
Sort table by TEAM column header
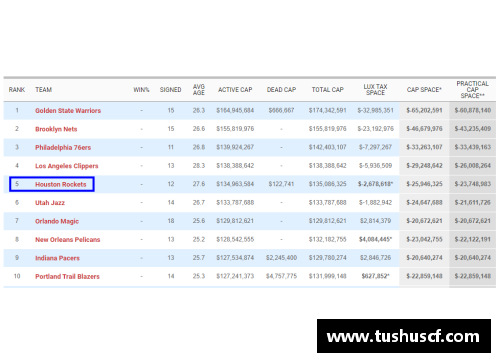tap(43, 90)
